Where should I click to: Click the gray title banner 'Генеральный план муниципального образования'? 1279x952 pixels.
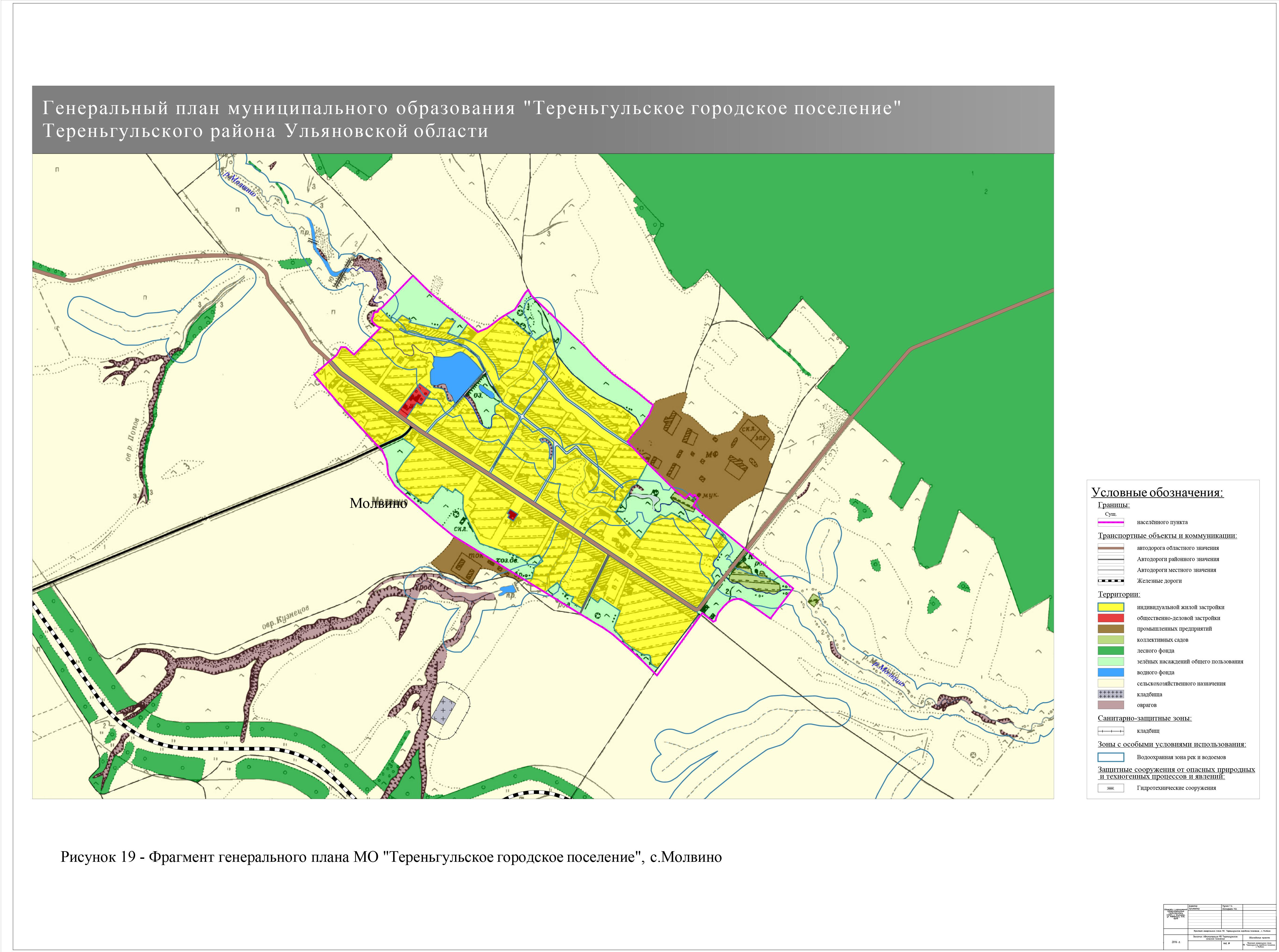(543, 120)
